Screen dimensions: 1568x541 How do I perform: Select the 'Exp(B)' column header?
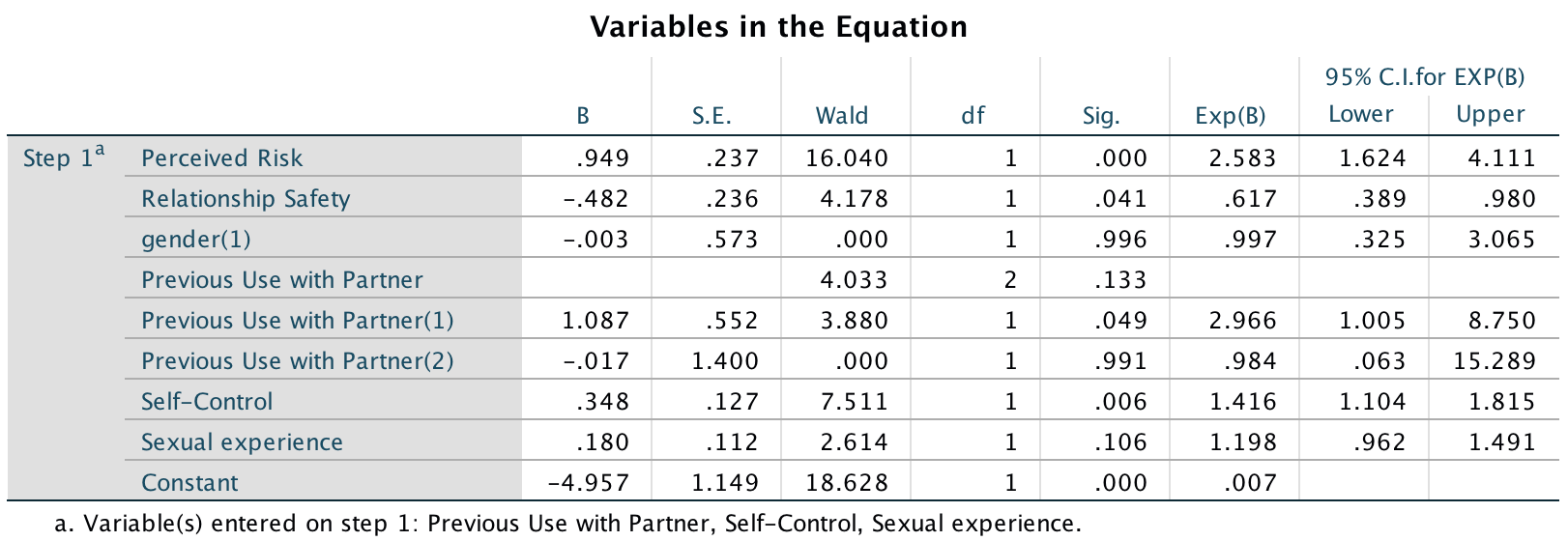point(1230,116)
